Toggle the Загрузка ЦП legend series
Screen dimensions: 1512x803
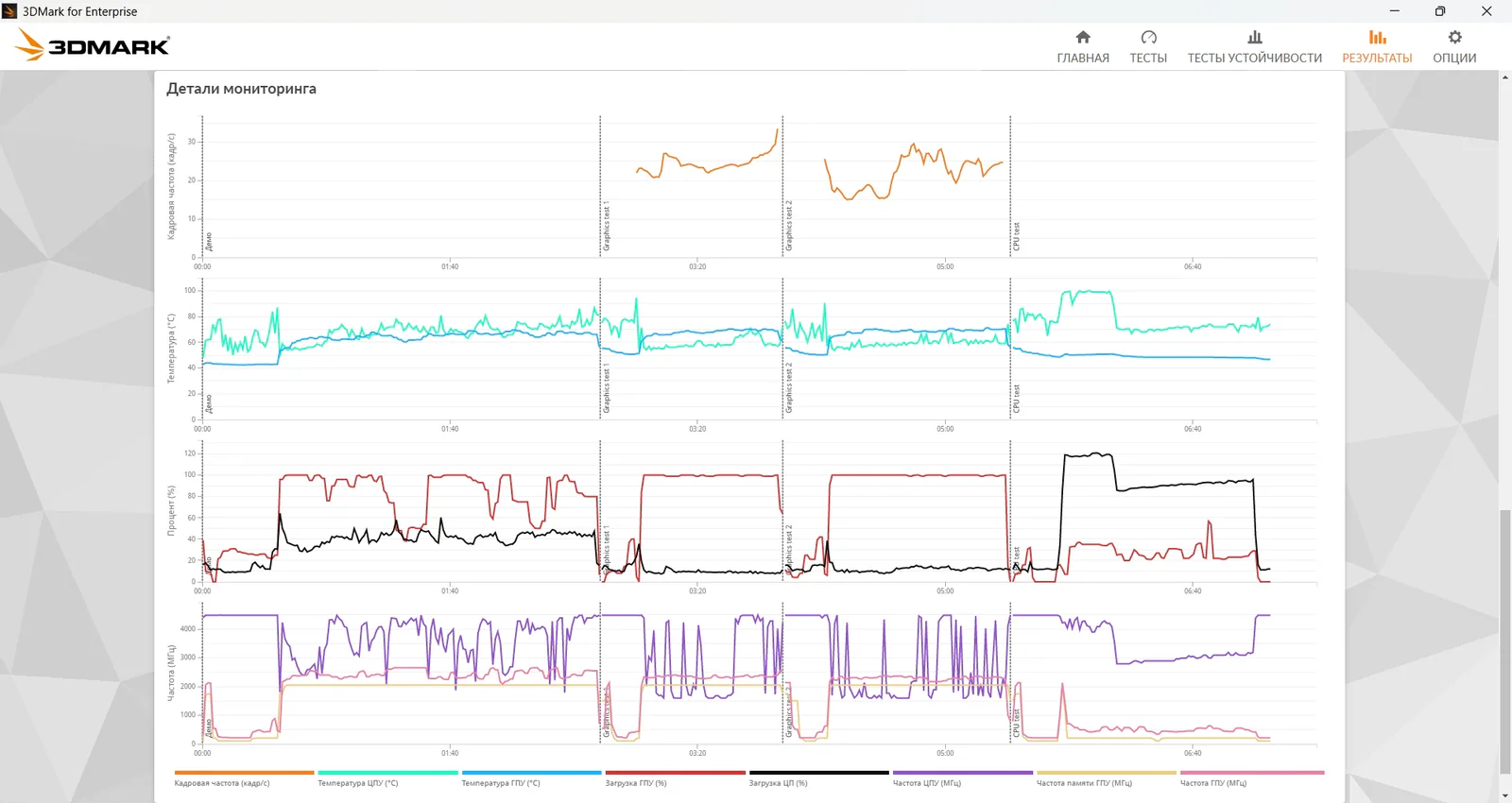(x=818, y=778)
